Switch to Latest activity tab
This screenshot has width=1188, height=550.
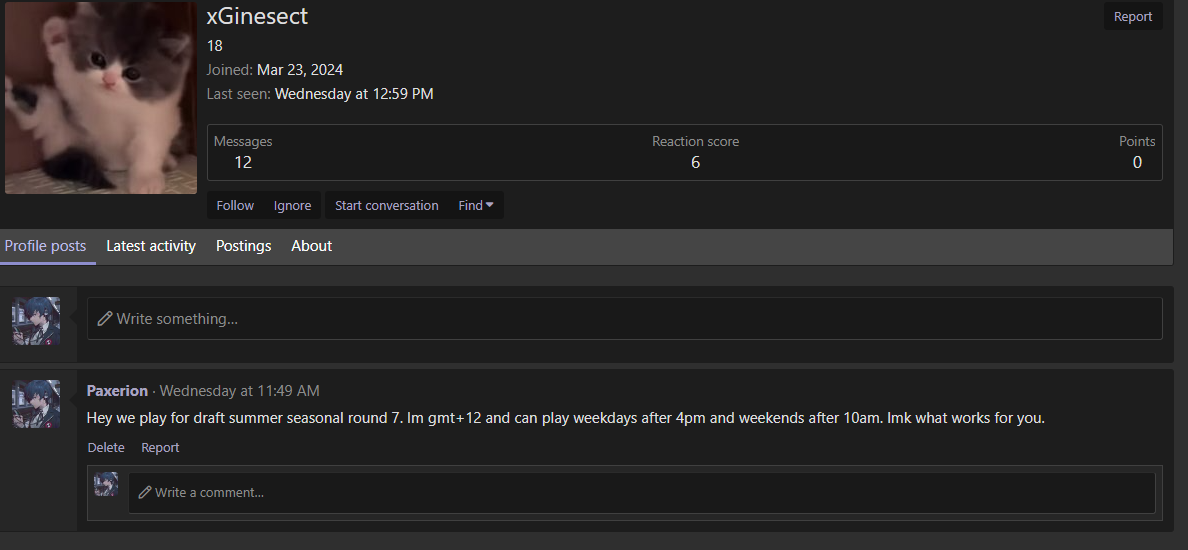coord(151,246)
